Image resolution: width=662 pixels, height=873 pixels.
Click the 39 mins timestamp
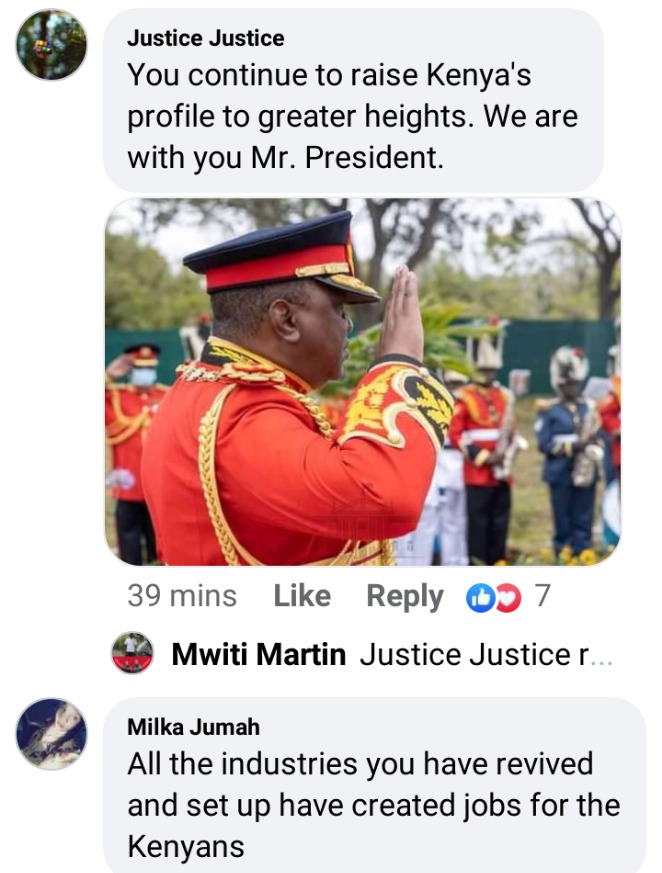[x=182, y=596]
